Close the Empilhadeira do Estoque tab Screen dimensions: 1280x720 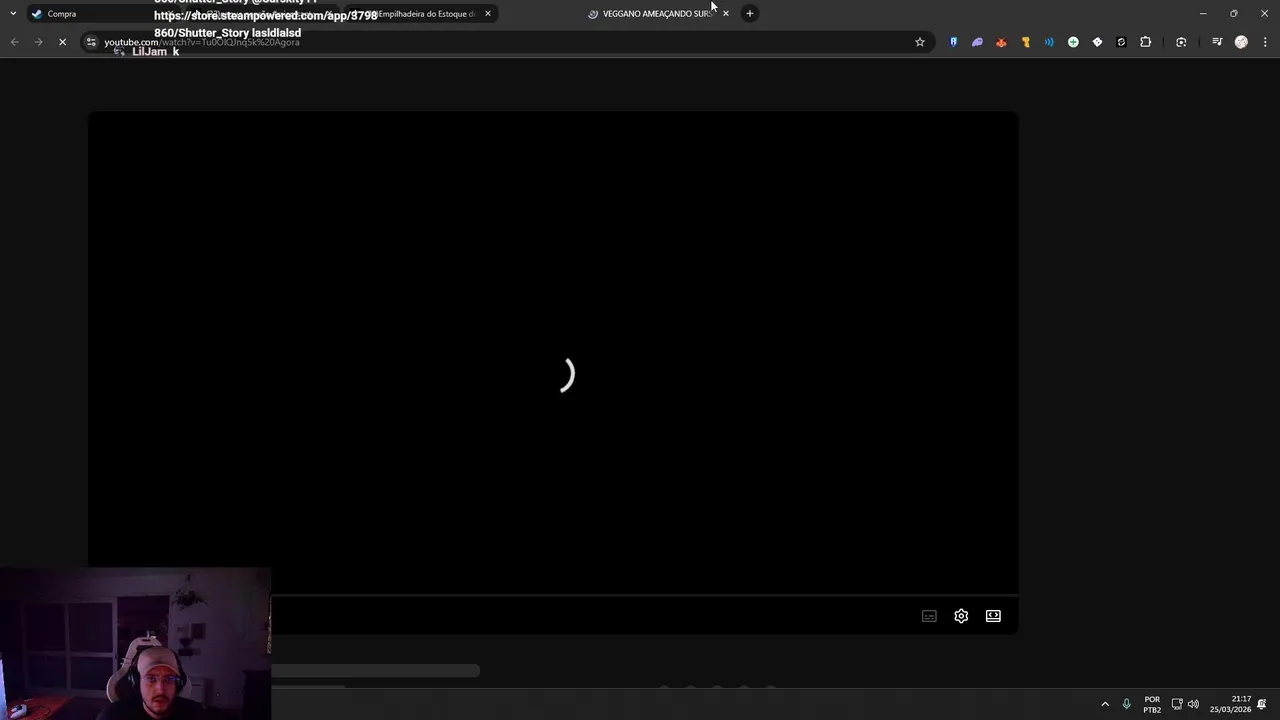click(x=488, y=13)
